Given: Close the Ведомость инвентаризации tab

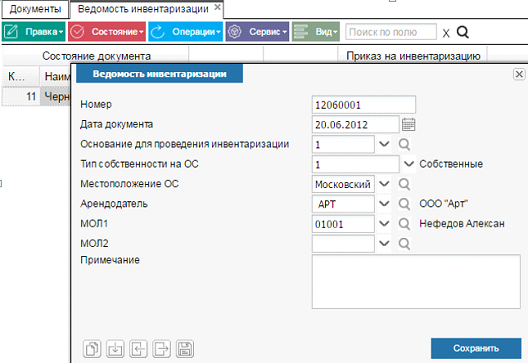Looking at the screenshot, I should (x=218, y=7).
